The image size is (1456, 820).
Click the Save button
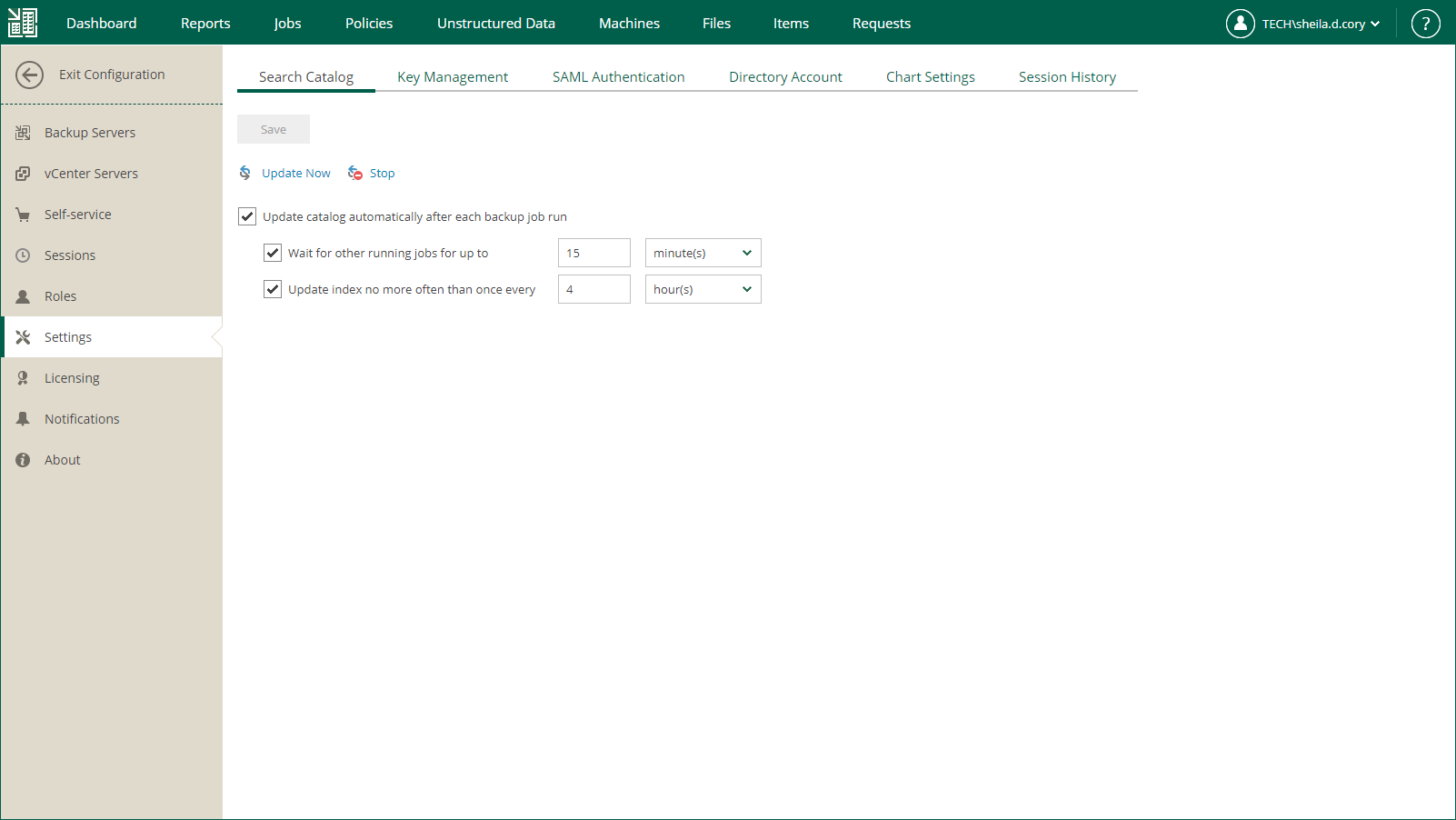pyautogui.click(x=274, y=129)
